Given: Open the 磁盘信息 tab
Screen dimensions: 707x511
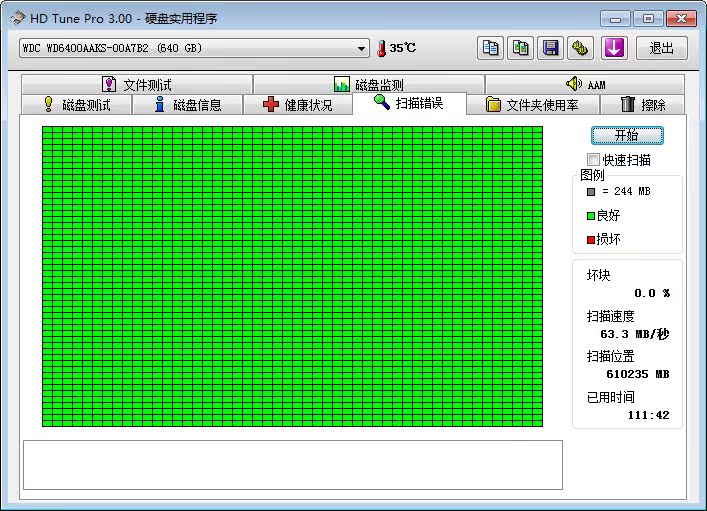Looking at the screenshot, I should tap(188, 105).
